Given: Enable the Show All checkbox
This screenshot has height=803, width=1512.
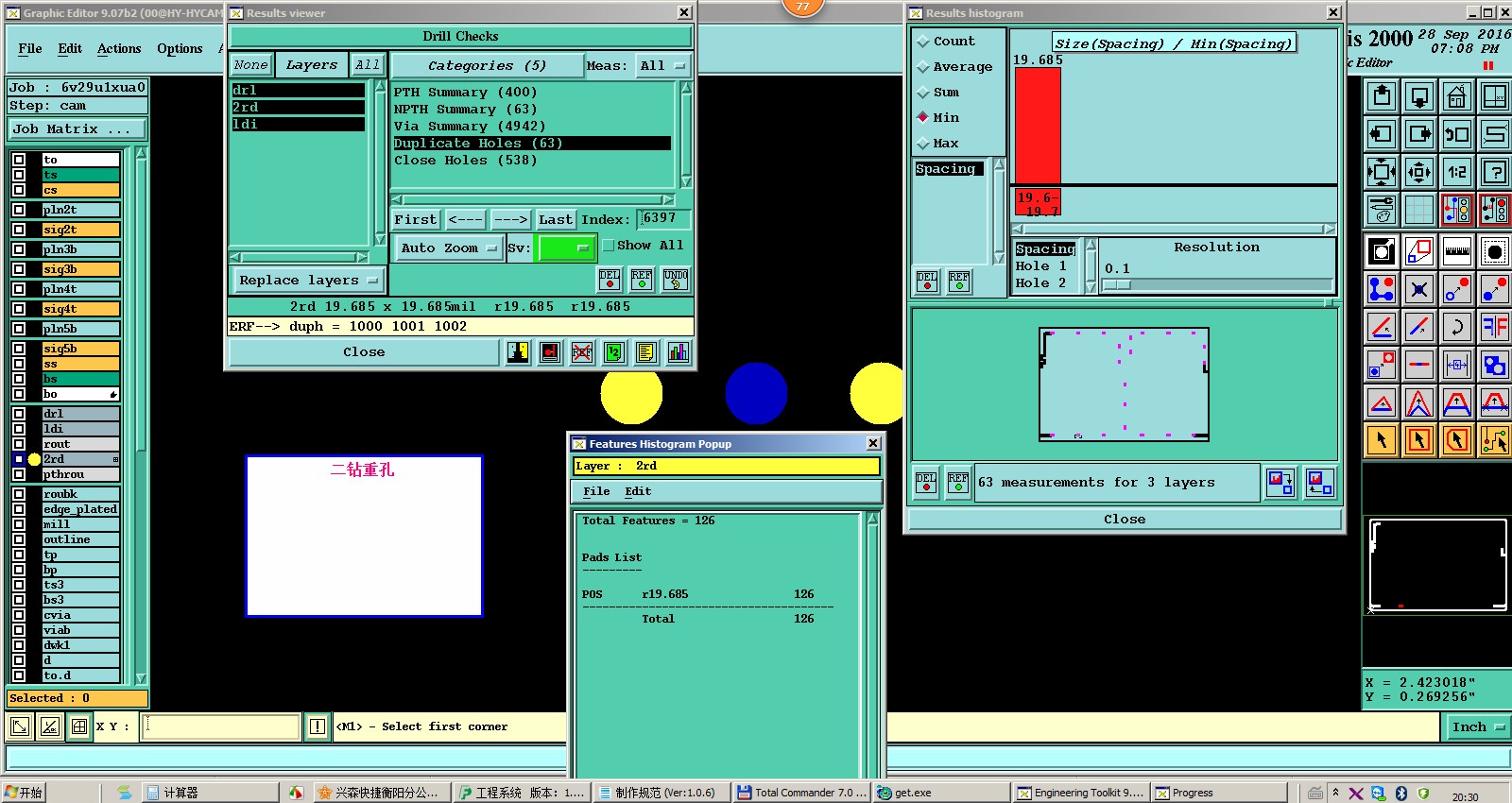Looking at the screenshot, I should tap(609, 246).
